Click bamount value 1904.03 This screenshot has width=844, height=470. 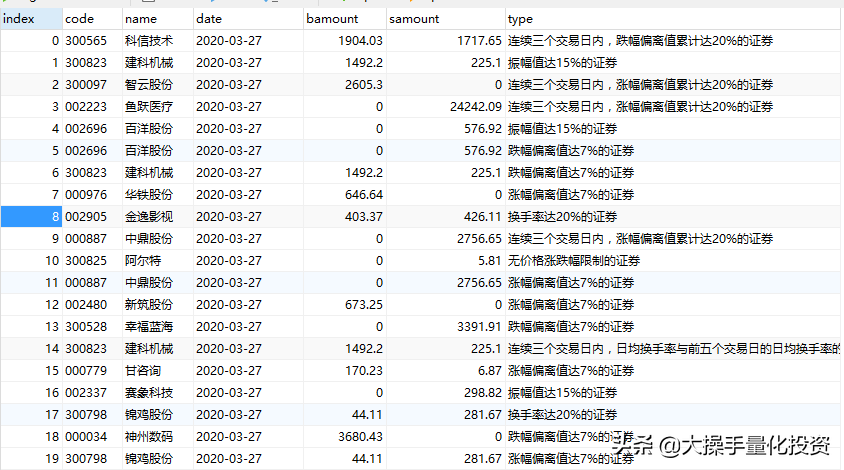click(x=360, y=41)
